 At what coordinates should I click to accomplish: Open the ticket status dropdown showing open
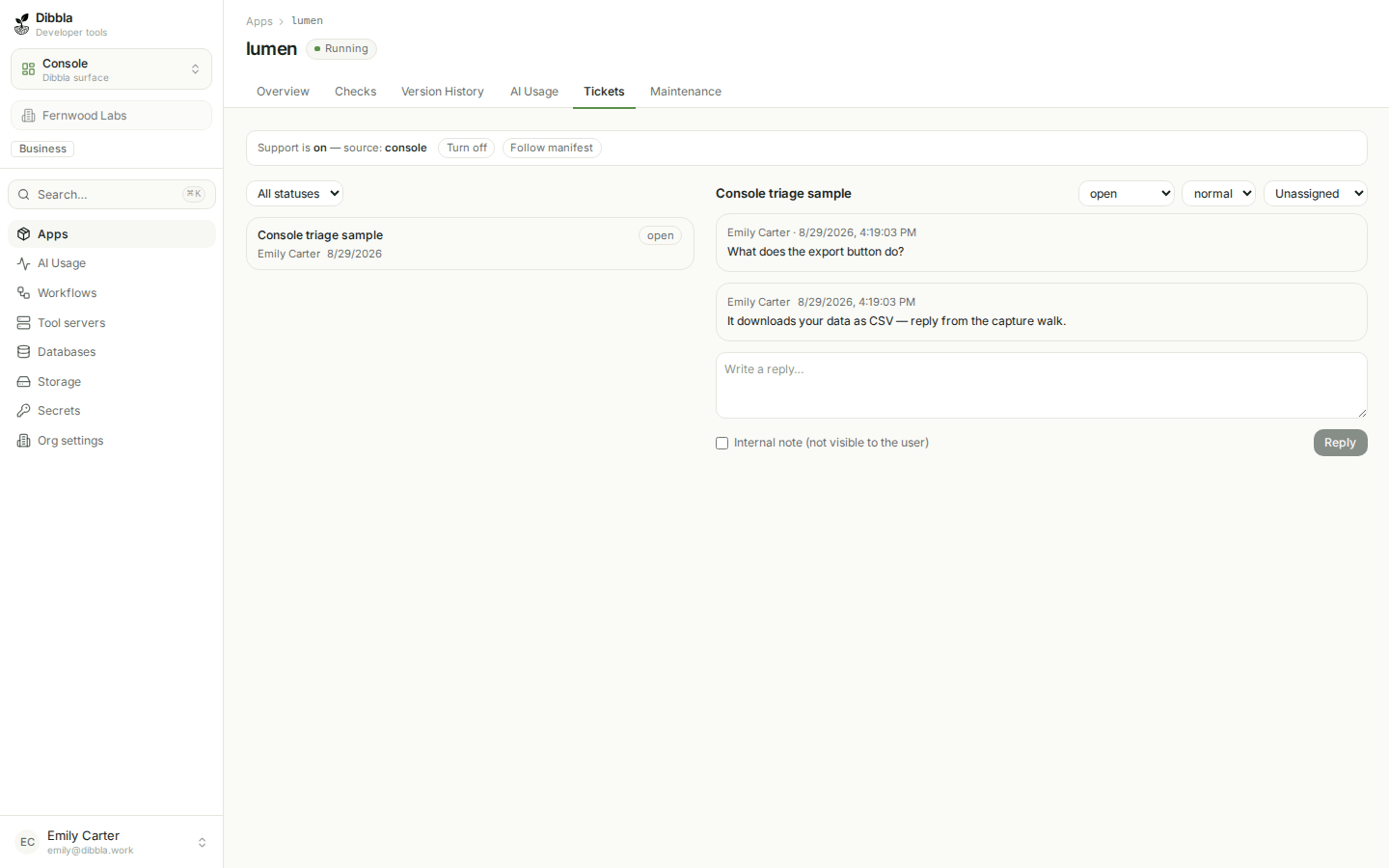pos(1126,194)
